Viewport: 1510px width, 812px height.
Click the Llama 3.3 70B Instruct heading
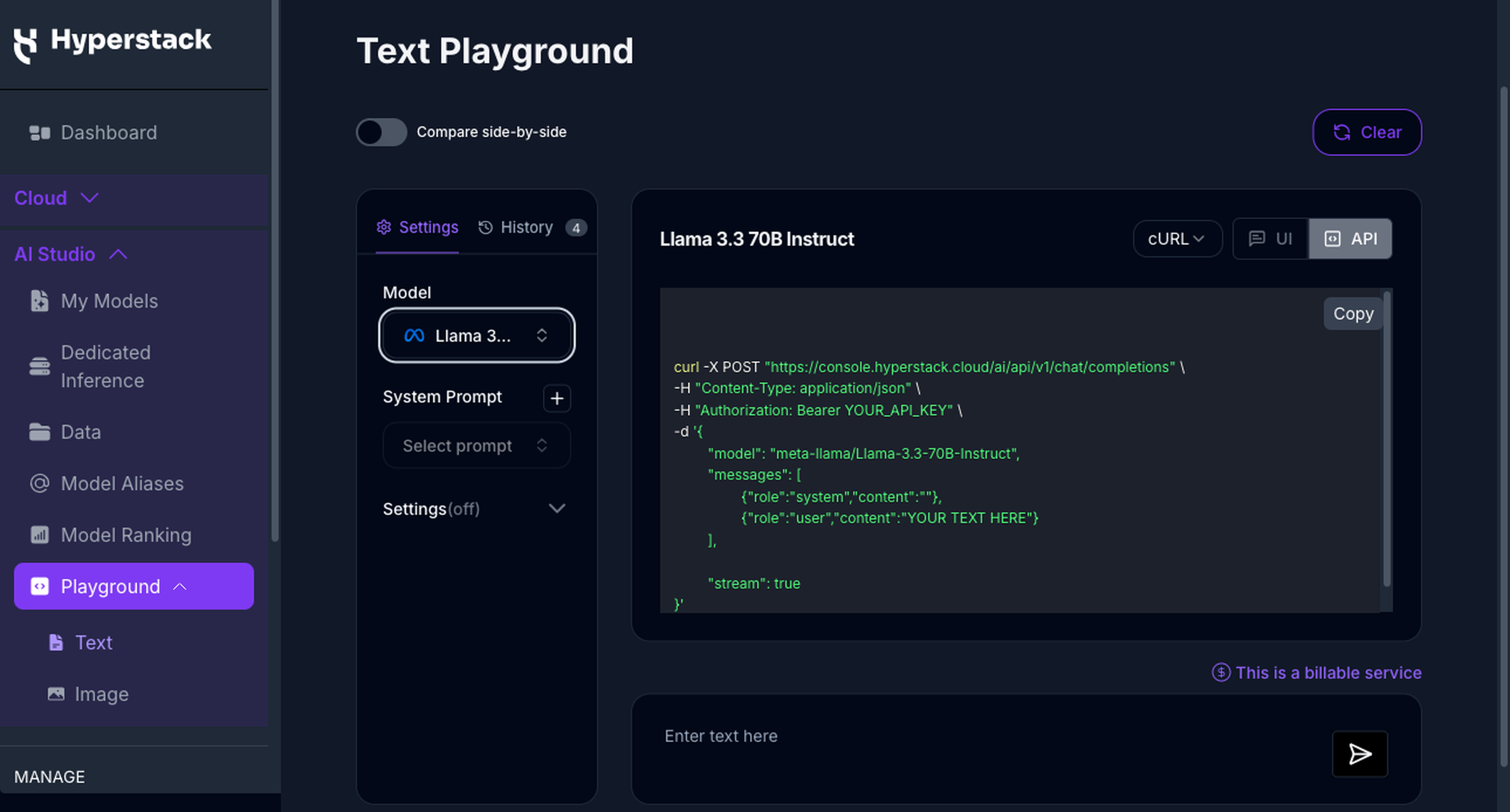pyautogui.click(x=757, y=238)
